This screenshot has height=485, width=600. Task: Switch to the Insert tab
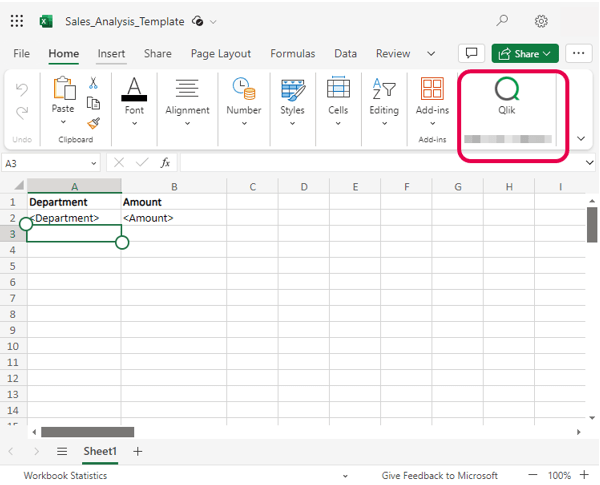[x=112, y=54]
